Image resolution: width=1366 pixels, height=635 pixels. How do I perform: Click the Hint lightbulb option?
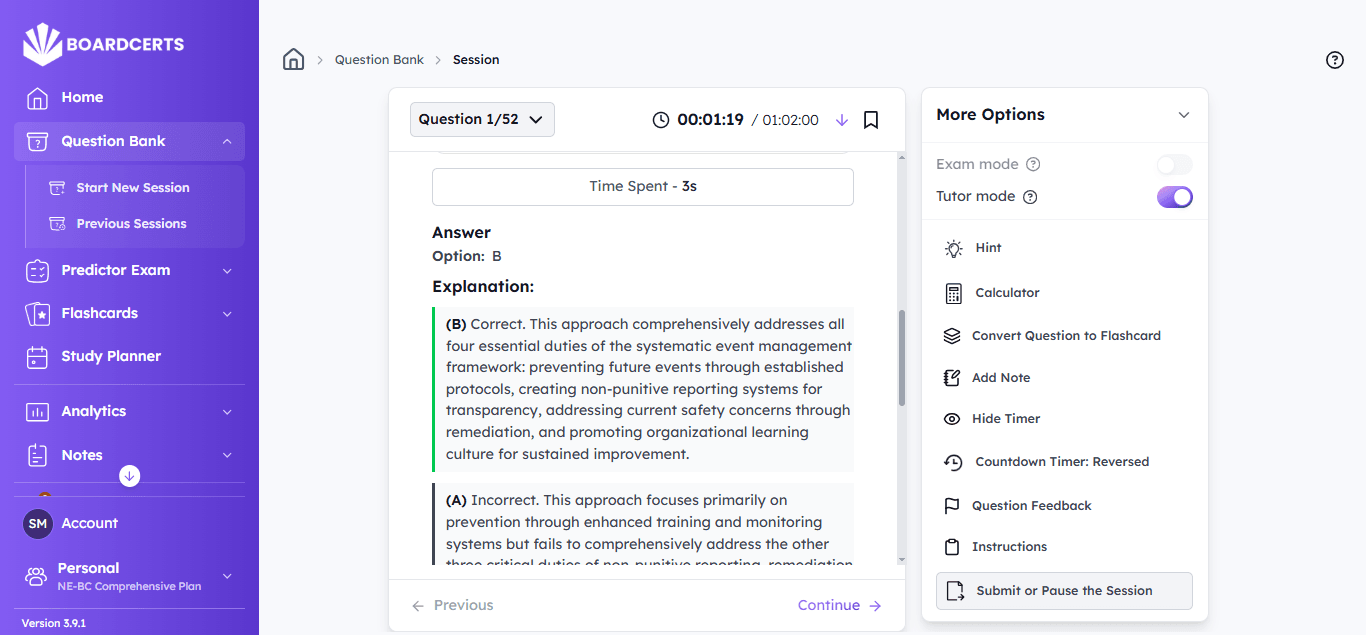coord(987,248)
